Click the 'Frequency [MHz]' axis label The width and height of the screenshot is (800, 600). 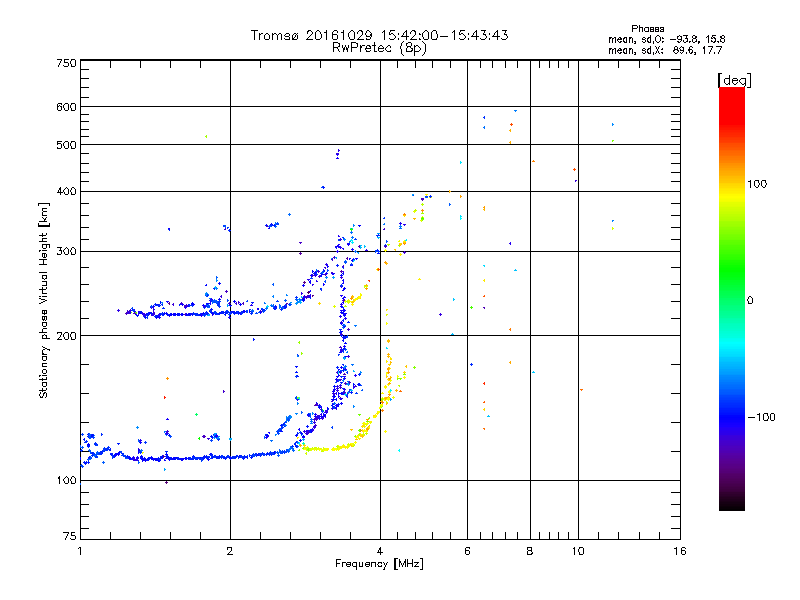coord(379,564)
